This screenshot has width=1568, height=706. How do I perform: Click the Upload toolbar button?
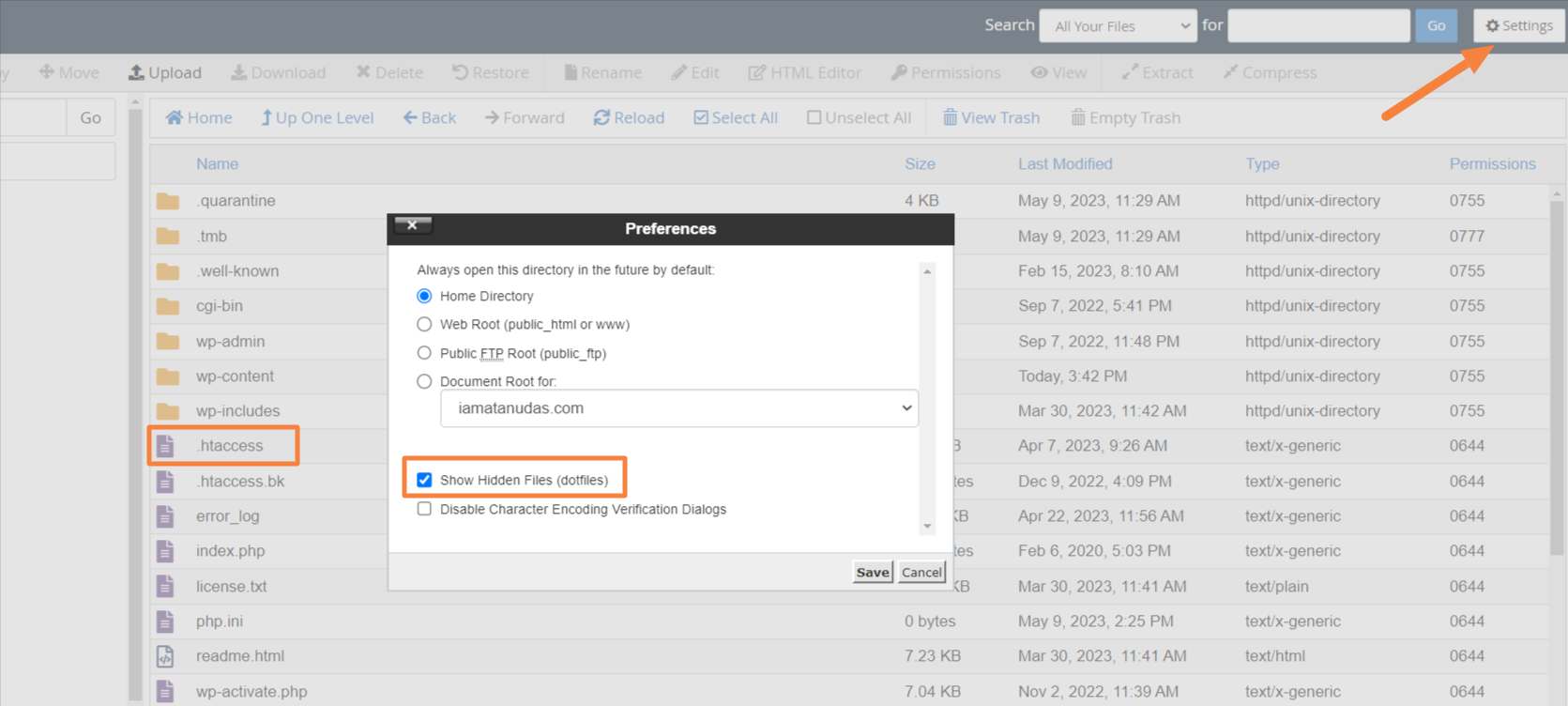pyautogui.click(x=165, y=72)
